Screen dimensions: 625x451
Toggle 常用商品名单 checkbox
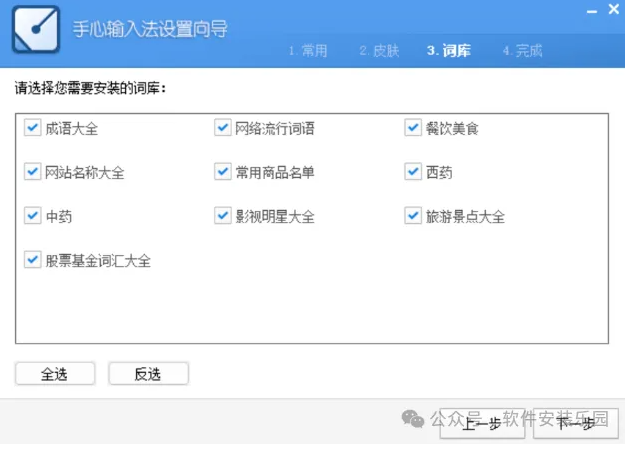[222, 172]
